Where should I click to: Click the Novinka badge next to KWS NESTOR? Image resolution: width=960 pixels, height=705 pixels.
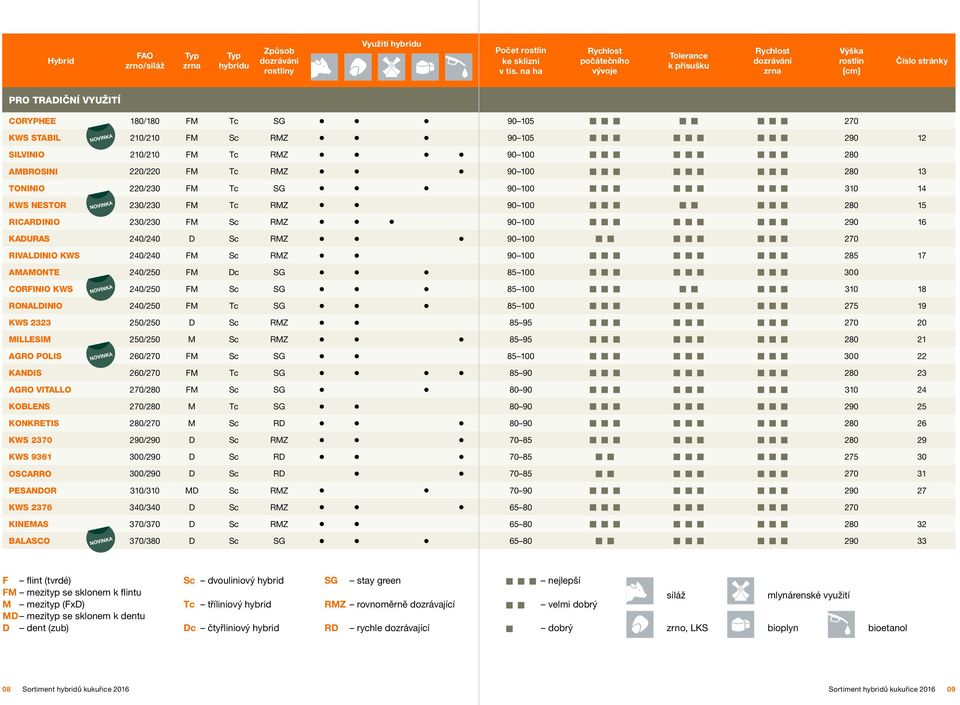100,204
